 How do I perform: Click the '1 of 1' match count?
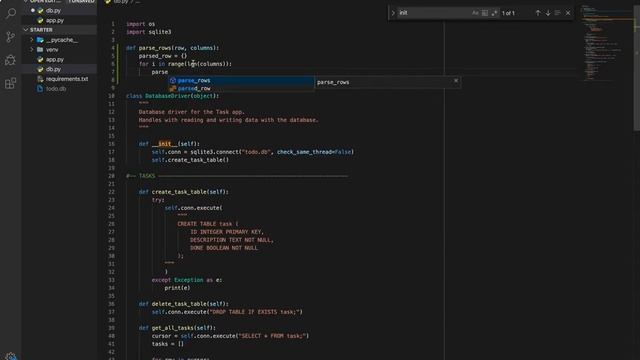tap(508, 13)
